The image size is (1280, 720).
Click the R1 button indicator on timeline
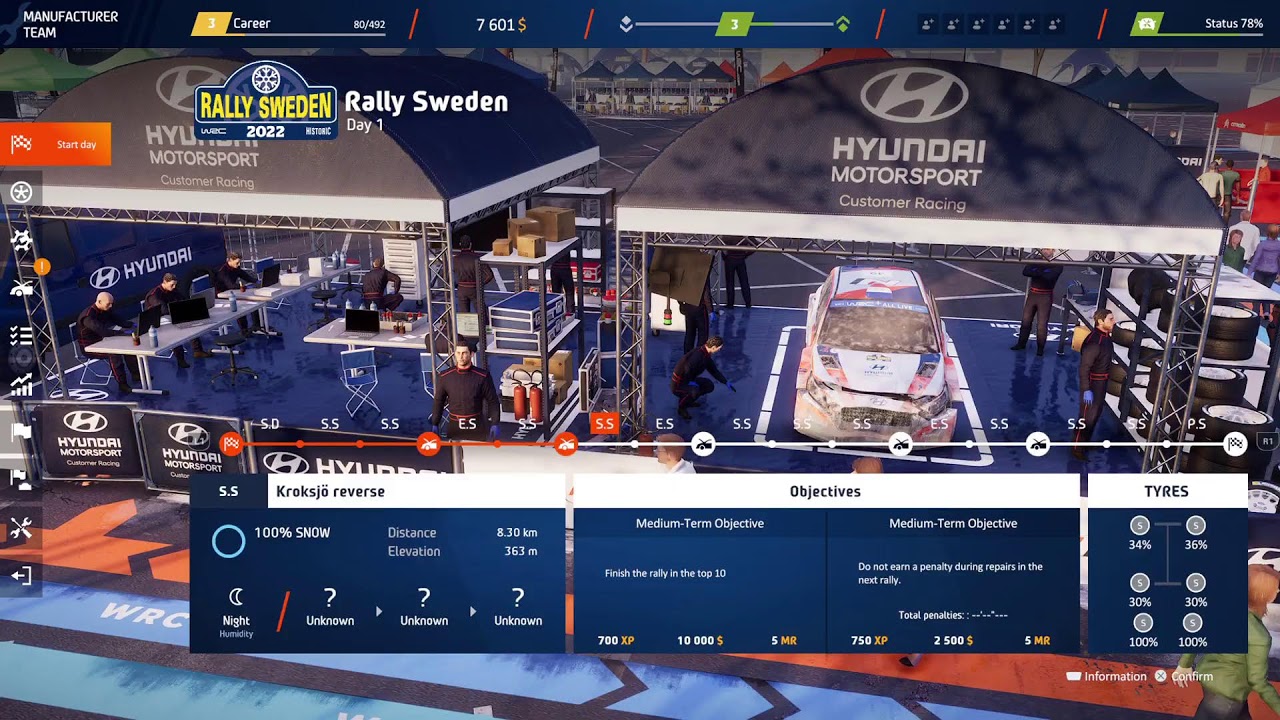click(x=1268, y=440)
